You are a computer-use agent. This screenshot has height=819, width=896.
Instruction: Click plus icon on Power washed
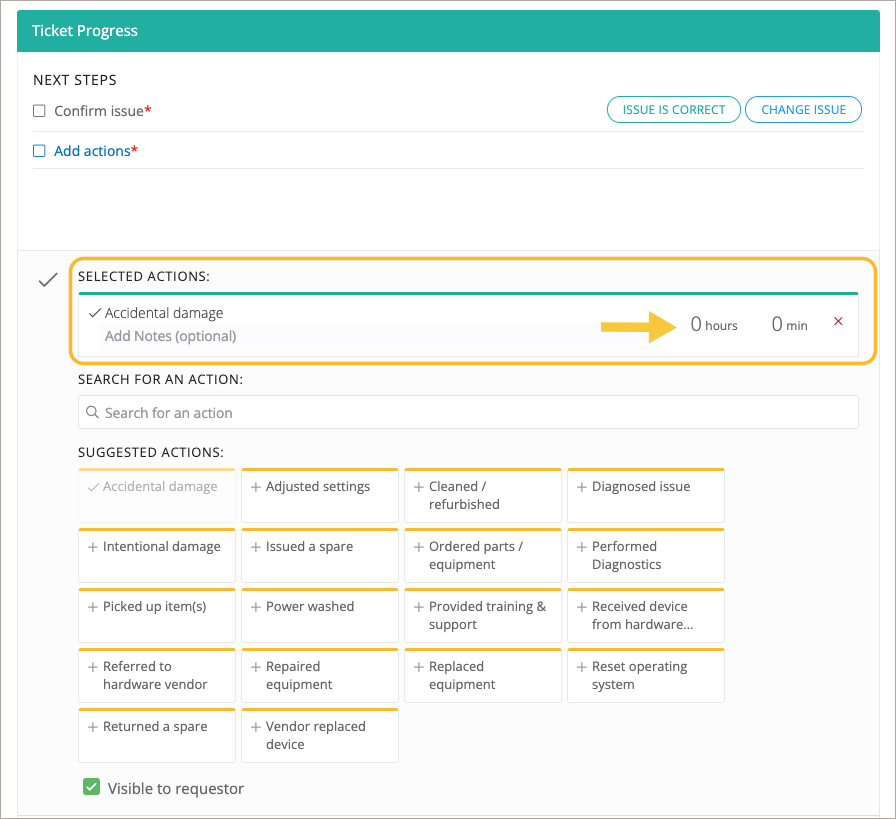coord(256,607)
